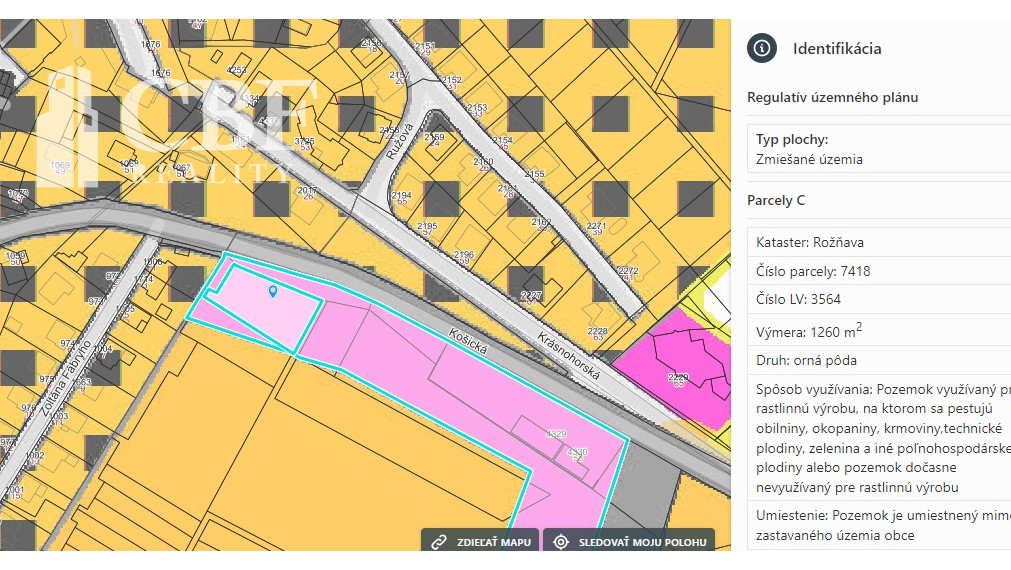The width and height of the screenshot is (1011, 570).
Task: Click parcel 4329 in the pink area
Action: point(556,434)
